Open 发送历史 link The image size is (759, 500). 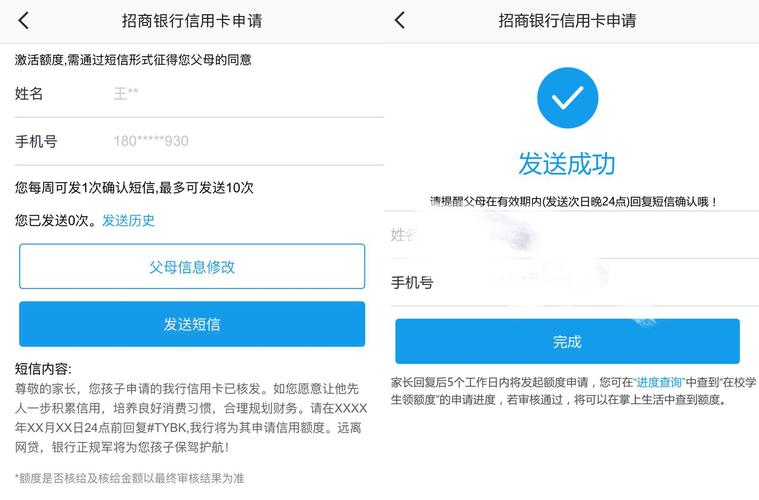pos(128,220)
